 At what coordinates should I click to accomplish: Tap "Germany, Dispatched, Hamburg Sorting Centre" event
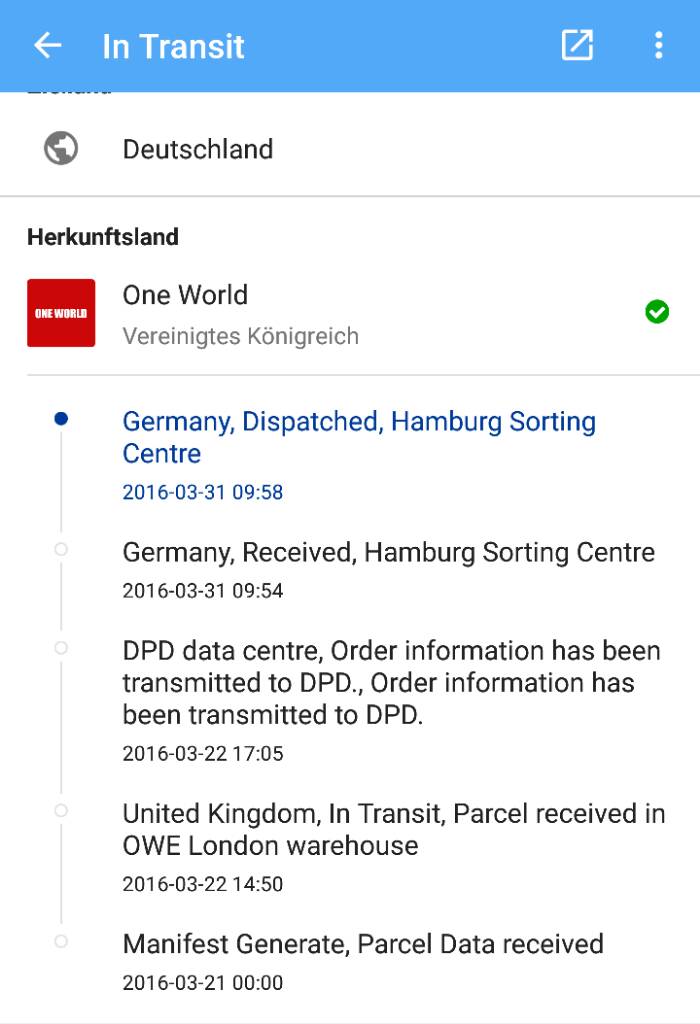click(x=358, y=437)
